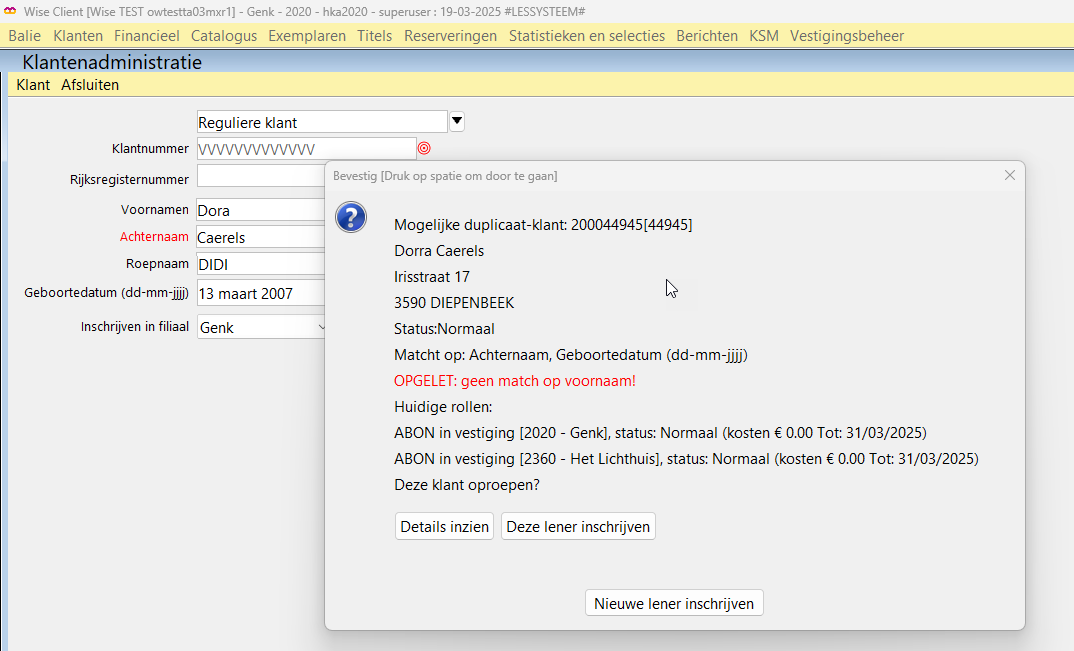Click the 3590 DIEPENBEEK line
The image size is (1074, 651).
454,303
